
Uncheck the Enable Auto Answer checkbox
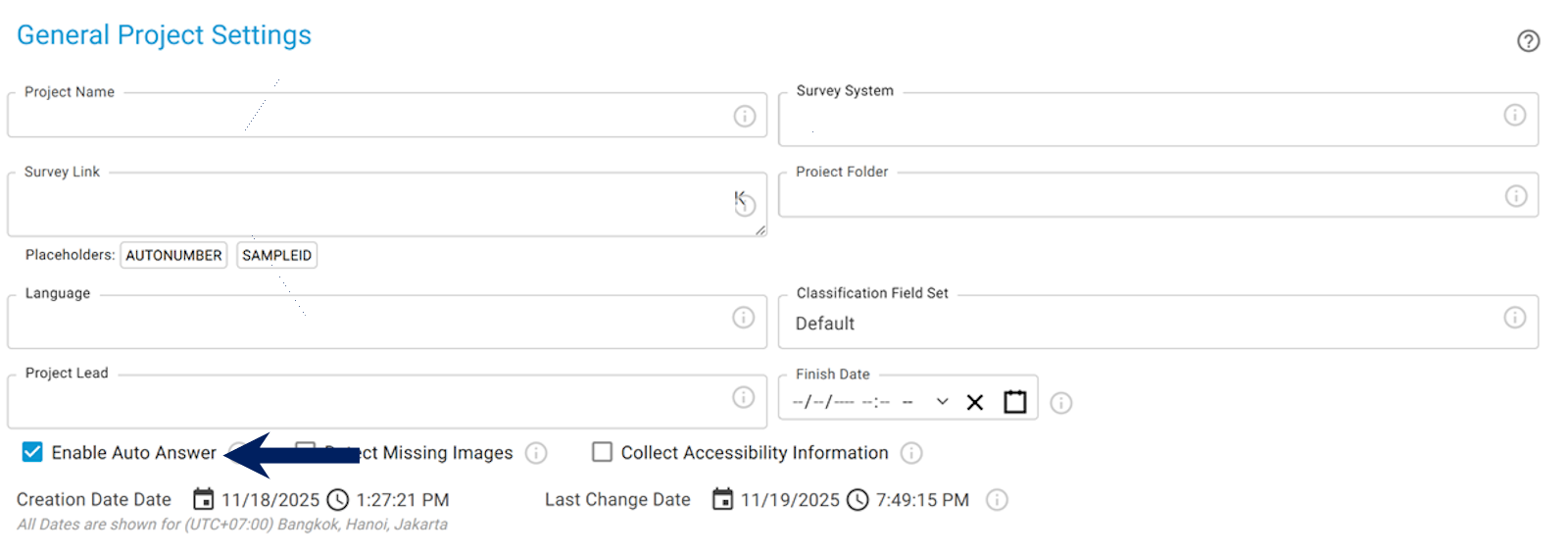[32, 452]
